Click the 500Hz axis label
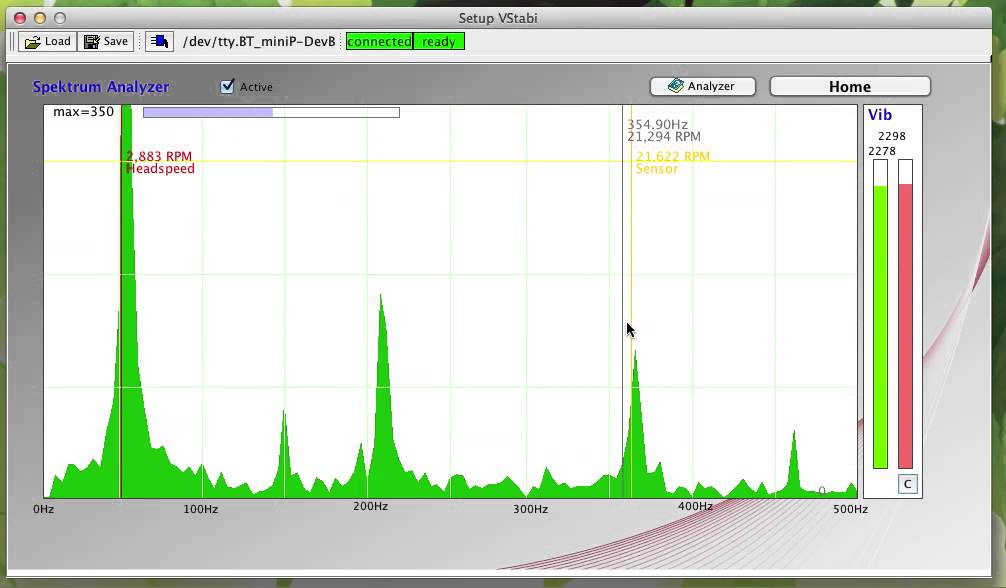The width and height of the screenshot is (1006, 588). pyautogui.click(x=851, y=509)
